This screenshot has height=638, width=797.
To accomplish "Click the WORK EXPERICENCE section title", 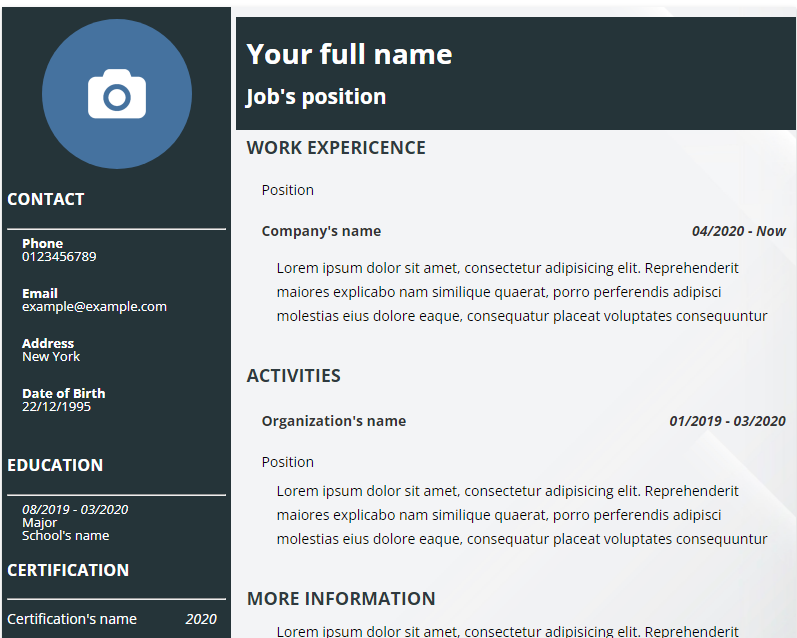I will click(336, 148).
